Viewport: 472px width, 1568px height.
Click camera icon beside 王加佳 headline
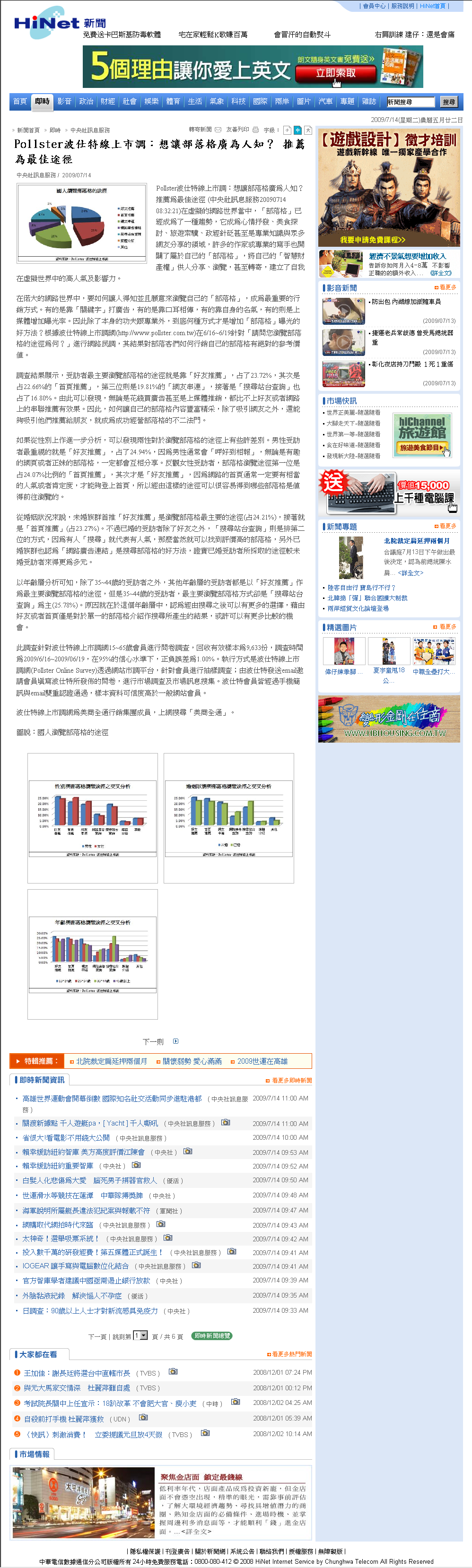[x=173, y=1371]
